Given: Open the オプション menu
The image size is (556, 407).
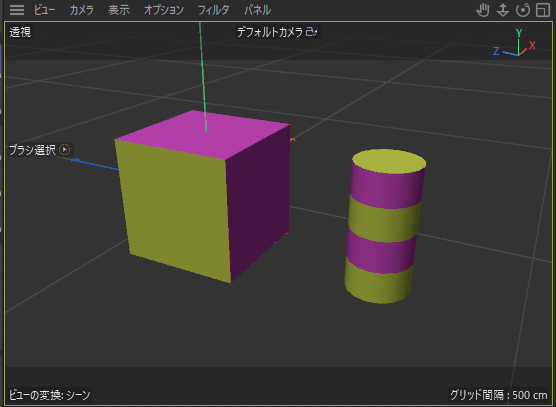Looking at the screenshot, I should tap(163, 10).
